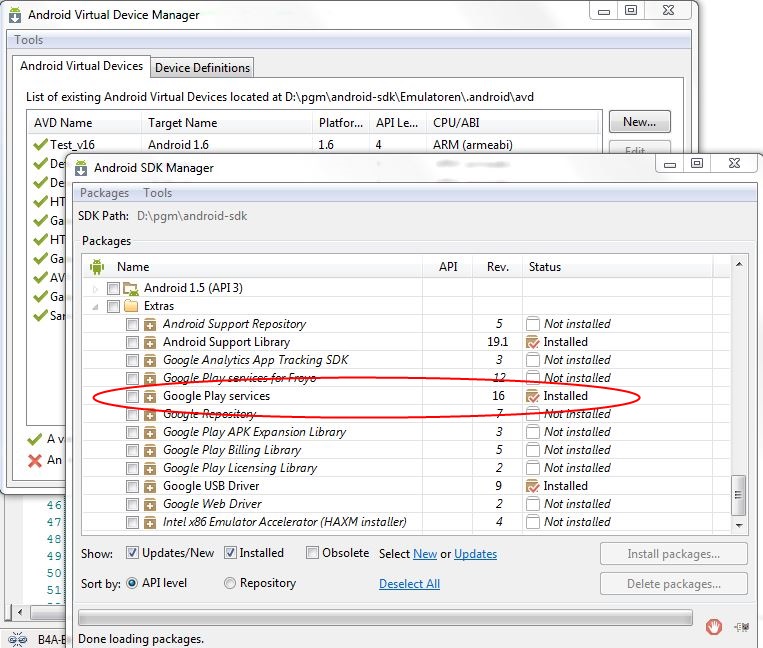Check the Google Play services checkbox
Viewport: 763px width, 648px height.
pyautogui.click(x=132, y=396)
